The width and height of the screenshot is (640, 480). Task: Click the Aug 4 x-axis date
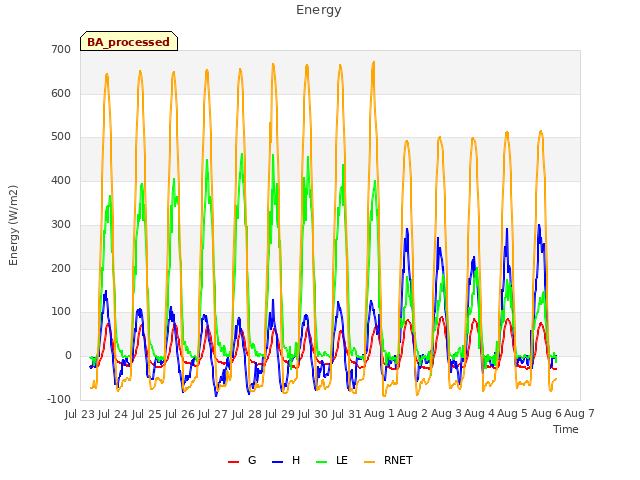pos(479,414)
